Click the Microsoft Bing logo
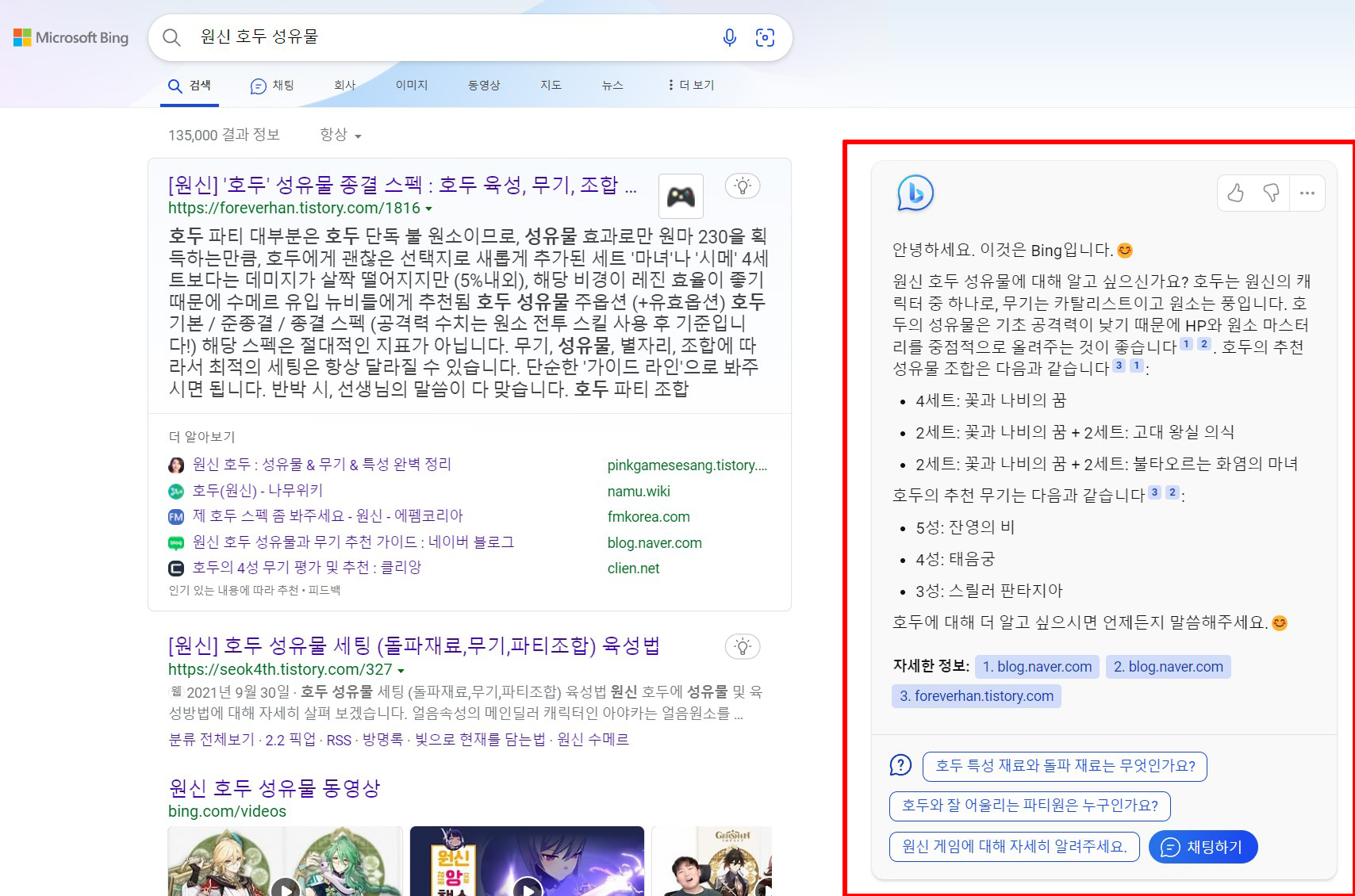This screenshot has width=1355, height=896. pyautogui.click(x=71, y=37)
